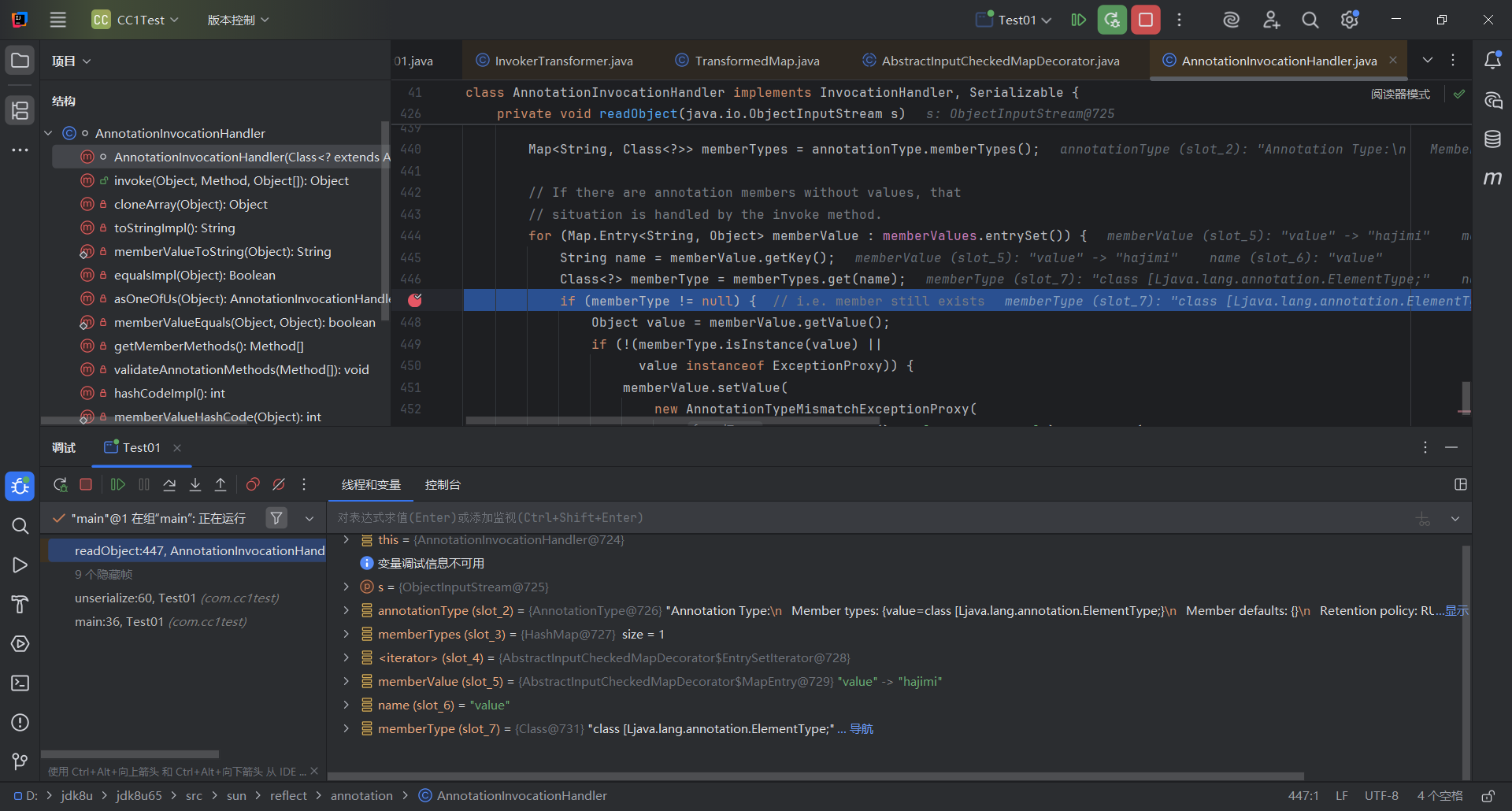1512x811 pixels.
Task: Open Git version control tool window
Action: [x=20, y=761]
